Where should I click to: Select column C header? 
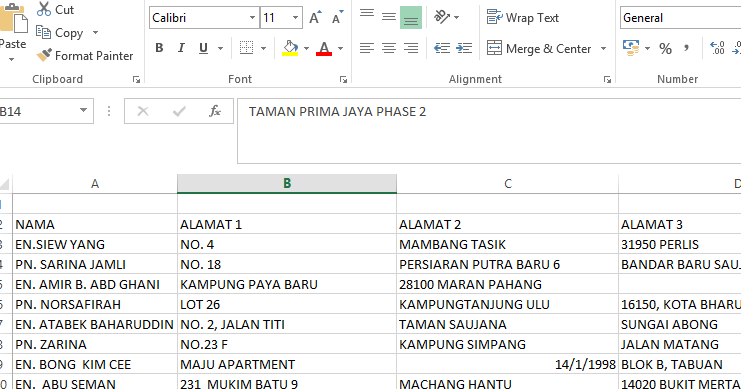tap(508, 184)
